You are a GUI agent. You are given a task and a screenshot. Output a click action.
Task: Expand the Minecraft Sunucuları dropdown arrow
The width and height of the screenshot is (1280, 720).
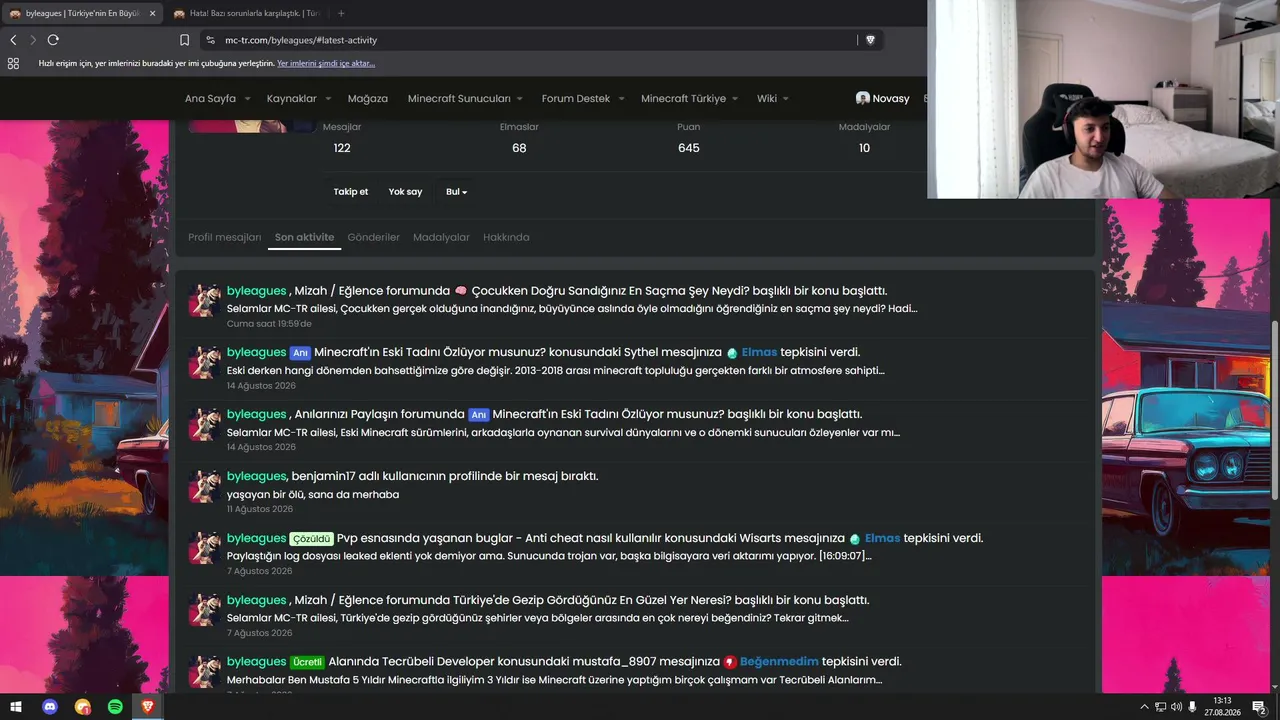pyautogui.click(x=521, y=99)
